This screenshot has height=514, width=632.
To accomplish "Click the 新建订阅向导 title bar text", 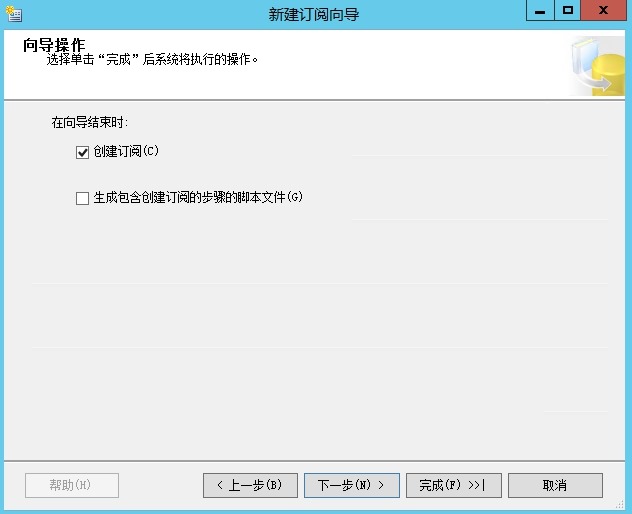I will point(312,14).
